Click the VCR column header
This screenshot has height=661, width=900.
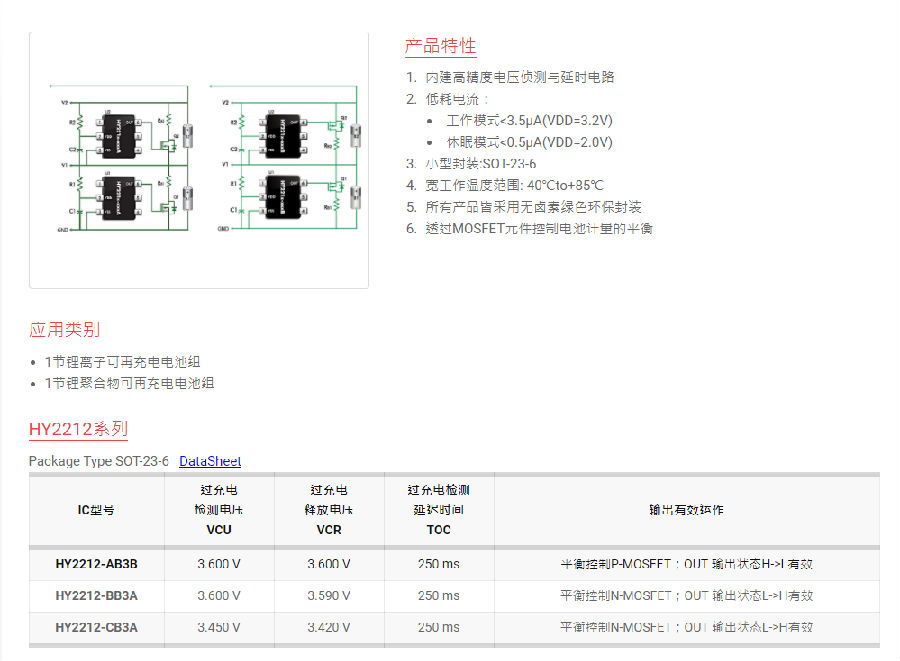[329, 510]
